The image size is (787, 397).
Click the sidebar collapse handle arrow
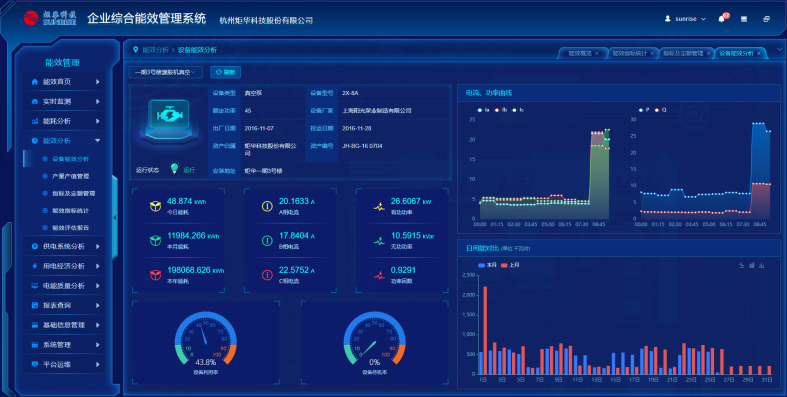(114, 217)
